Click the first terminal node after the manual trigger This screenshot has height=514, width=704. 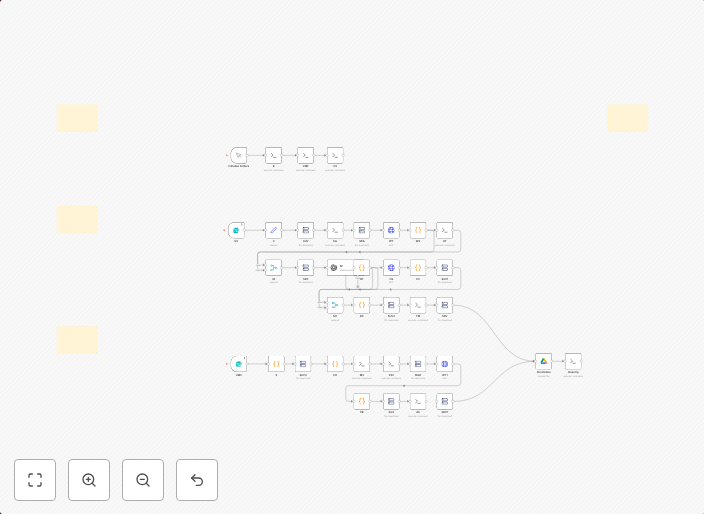click(x=273, y=155)
